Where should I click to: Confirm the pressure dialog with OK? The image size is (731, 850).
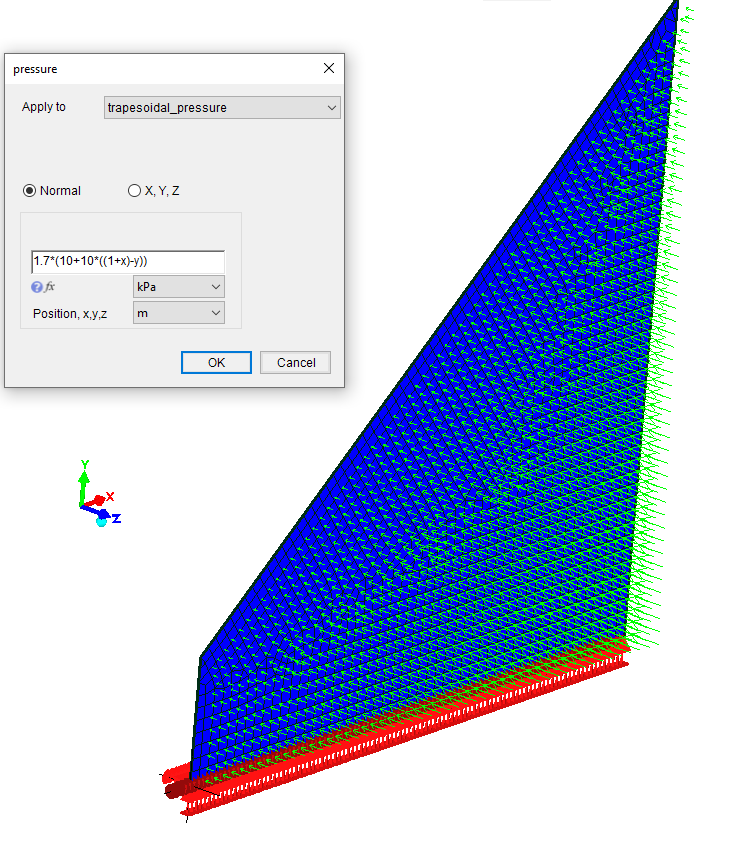click(216, 363)
